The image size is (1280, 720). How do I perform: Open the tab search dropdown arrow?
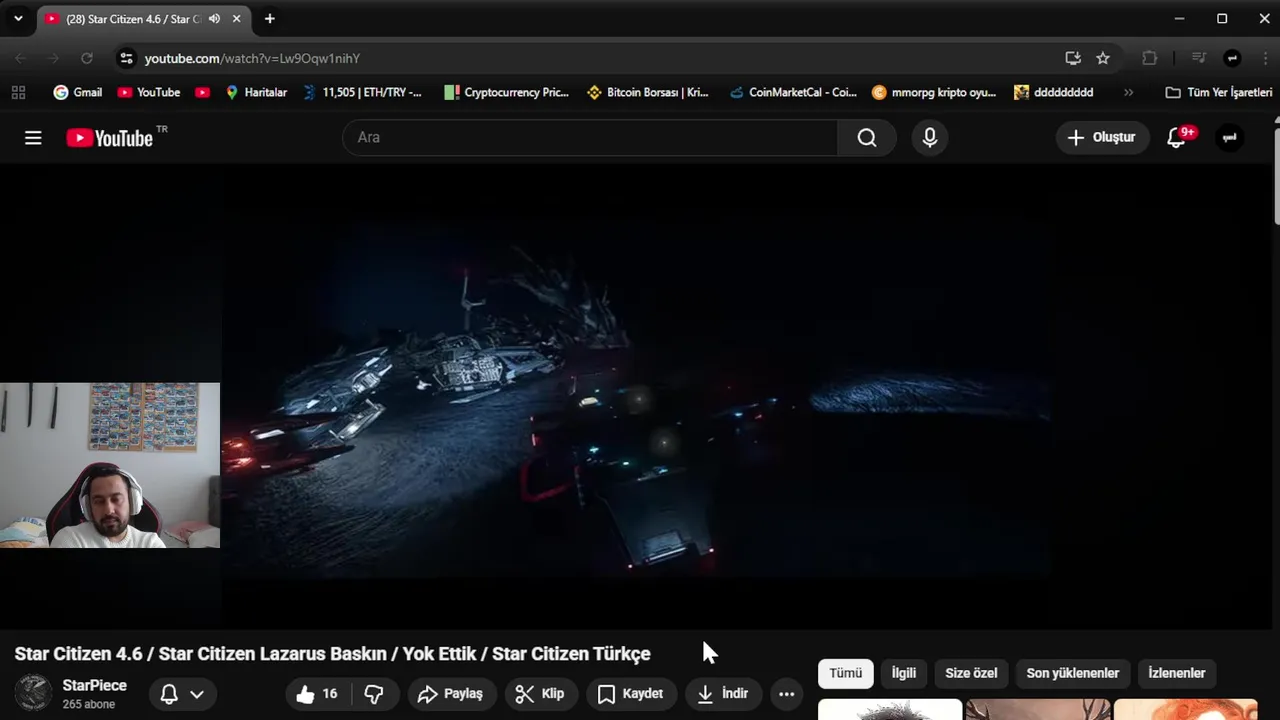[x=18, y=19]
